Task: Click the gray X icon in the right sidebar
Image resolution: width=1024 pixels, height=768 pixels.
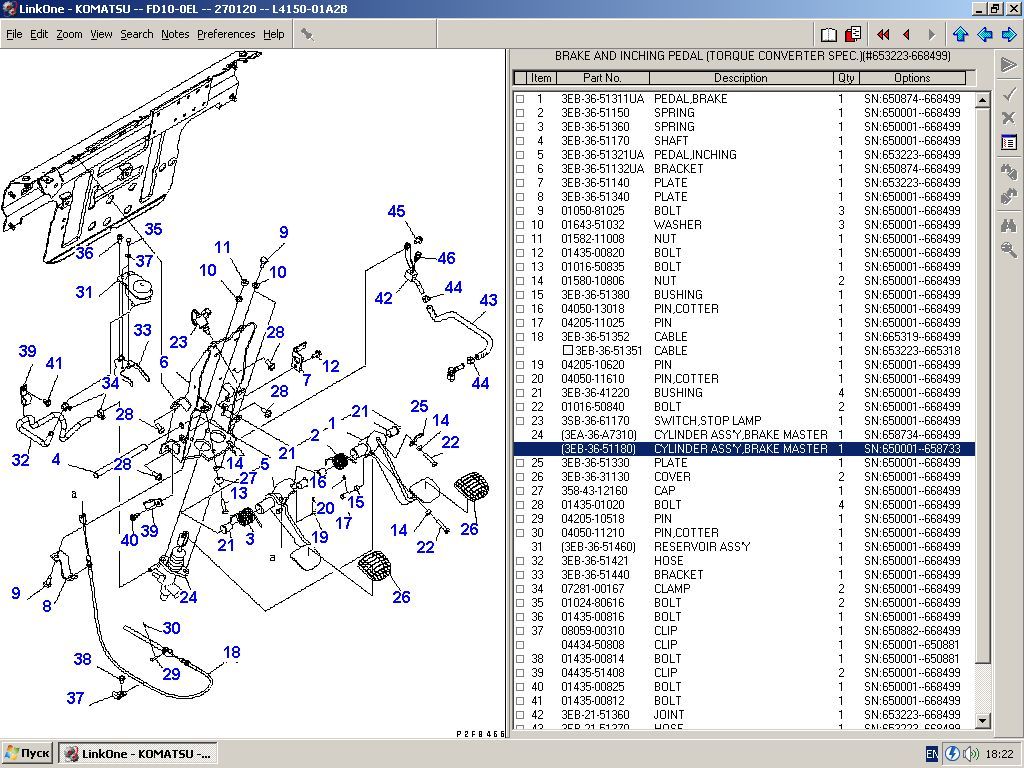Action: click(x=1008, y=118)
